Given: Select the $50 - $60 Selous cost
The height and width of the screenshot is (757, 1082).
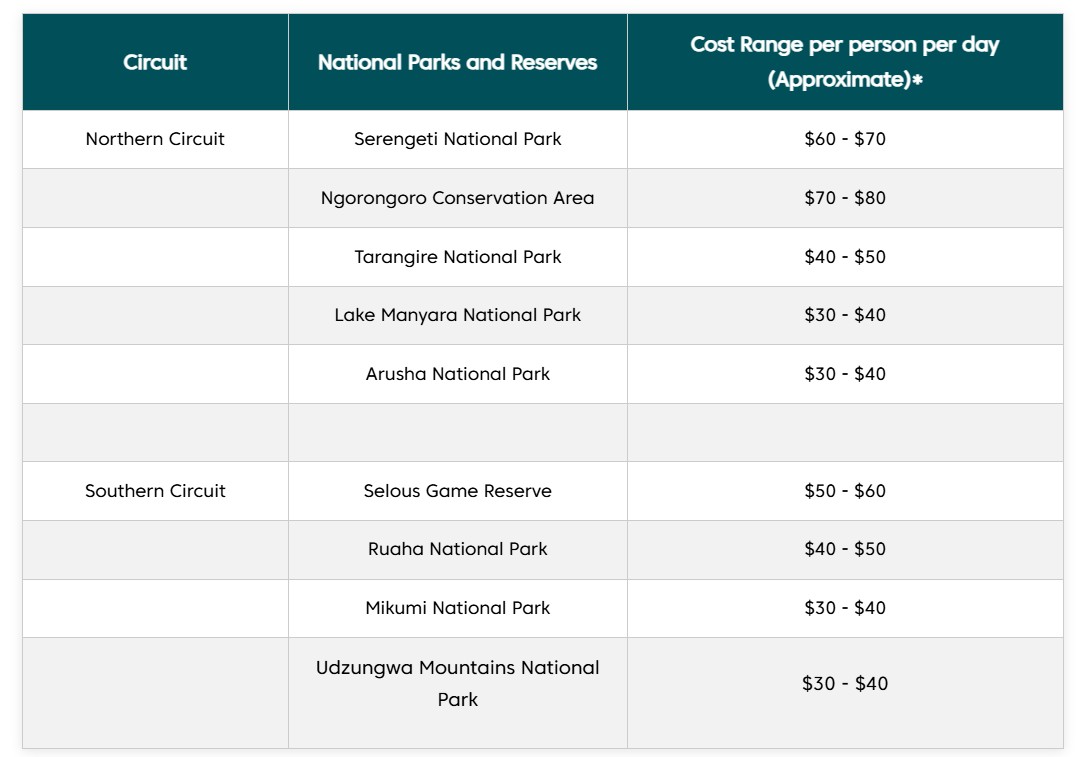Looking at the screenshot, I should click(845, 491).
